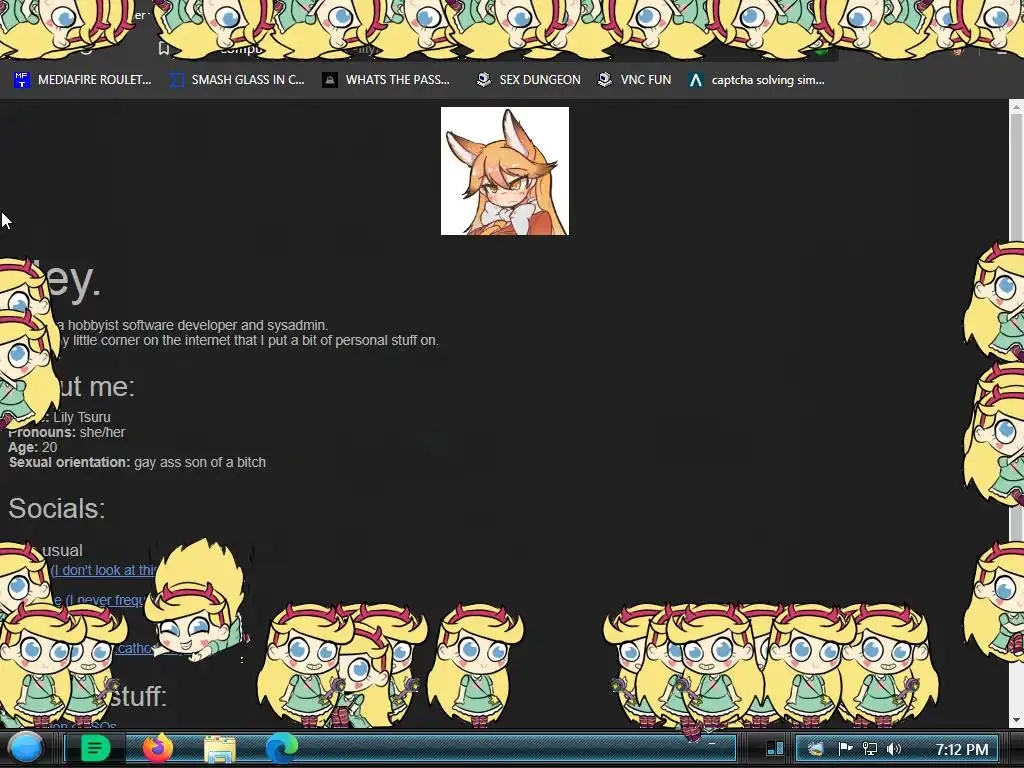
Task: Click the fox-eared girl avatar image
Action: pyautogui.click(x=505, y=171)
